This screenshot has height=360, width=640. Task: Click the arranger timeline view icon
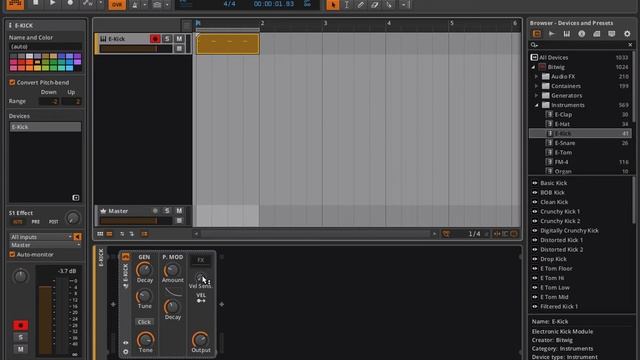(109, 234)
